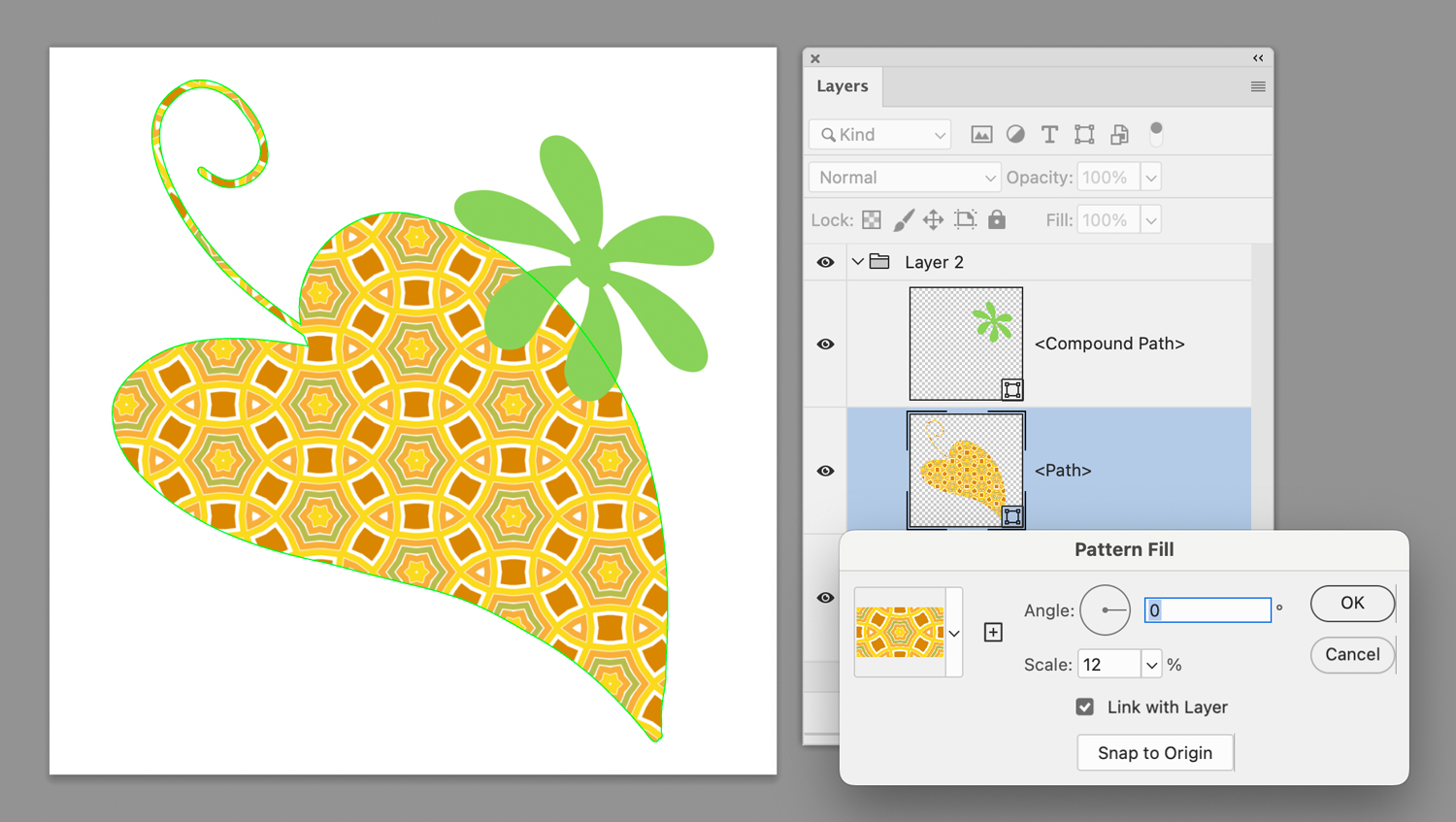Open the blend mode dropdown showing Normal
1456x822 pixels.
point(903,177)
